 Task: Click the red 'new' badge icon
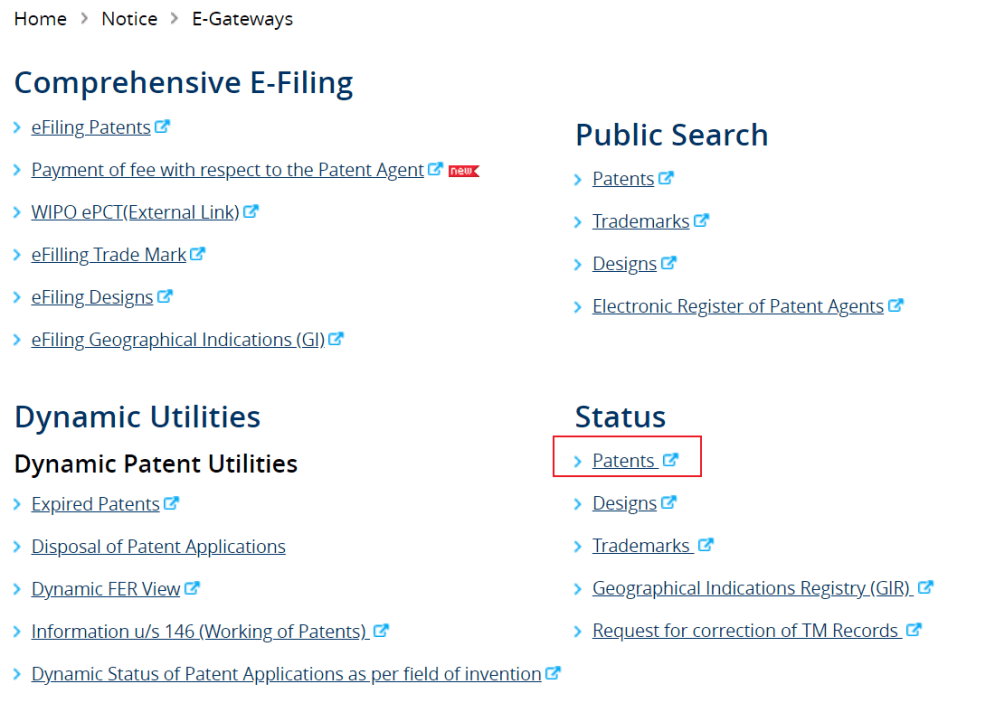click(x=464, y=171)
